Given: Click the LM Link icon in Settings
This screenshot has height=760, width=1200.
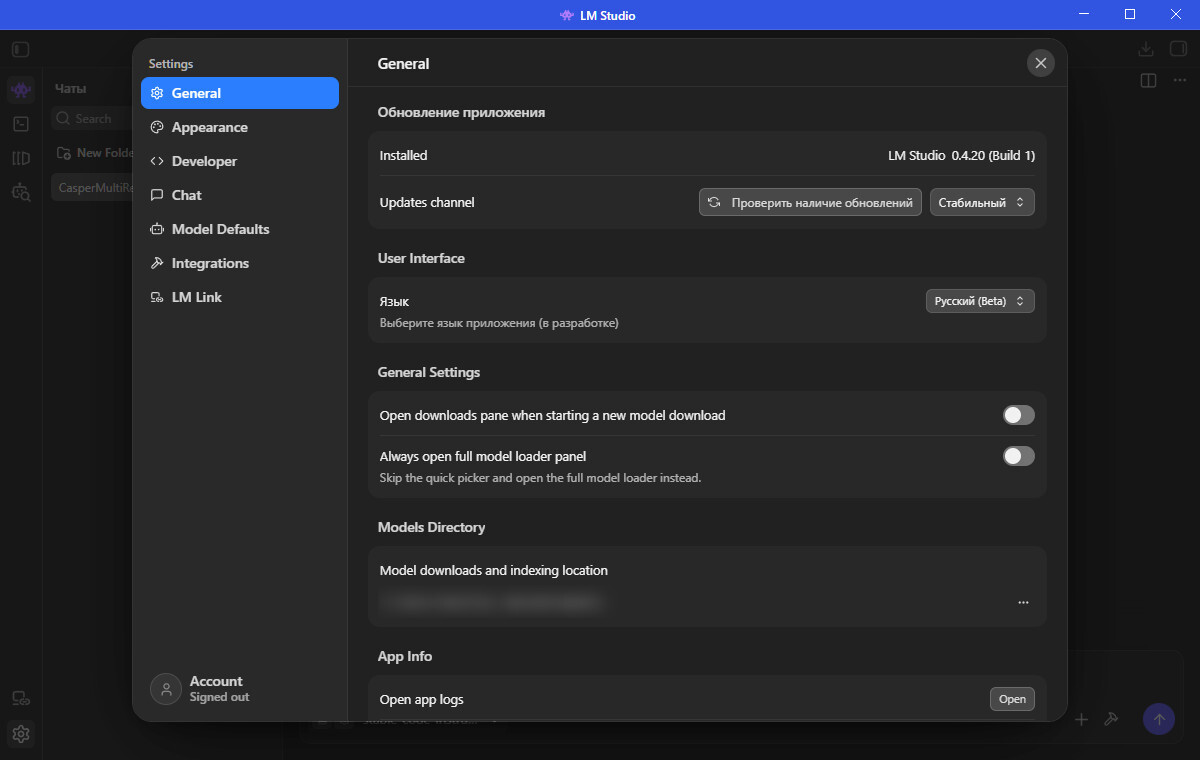Looking at the screenshot, I should [157, 297].
